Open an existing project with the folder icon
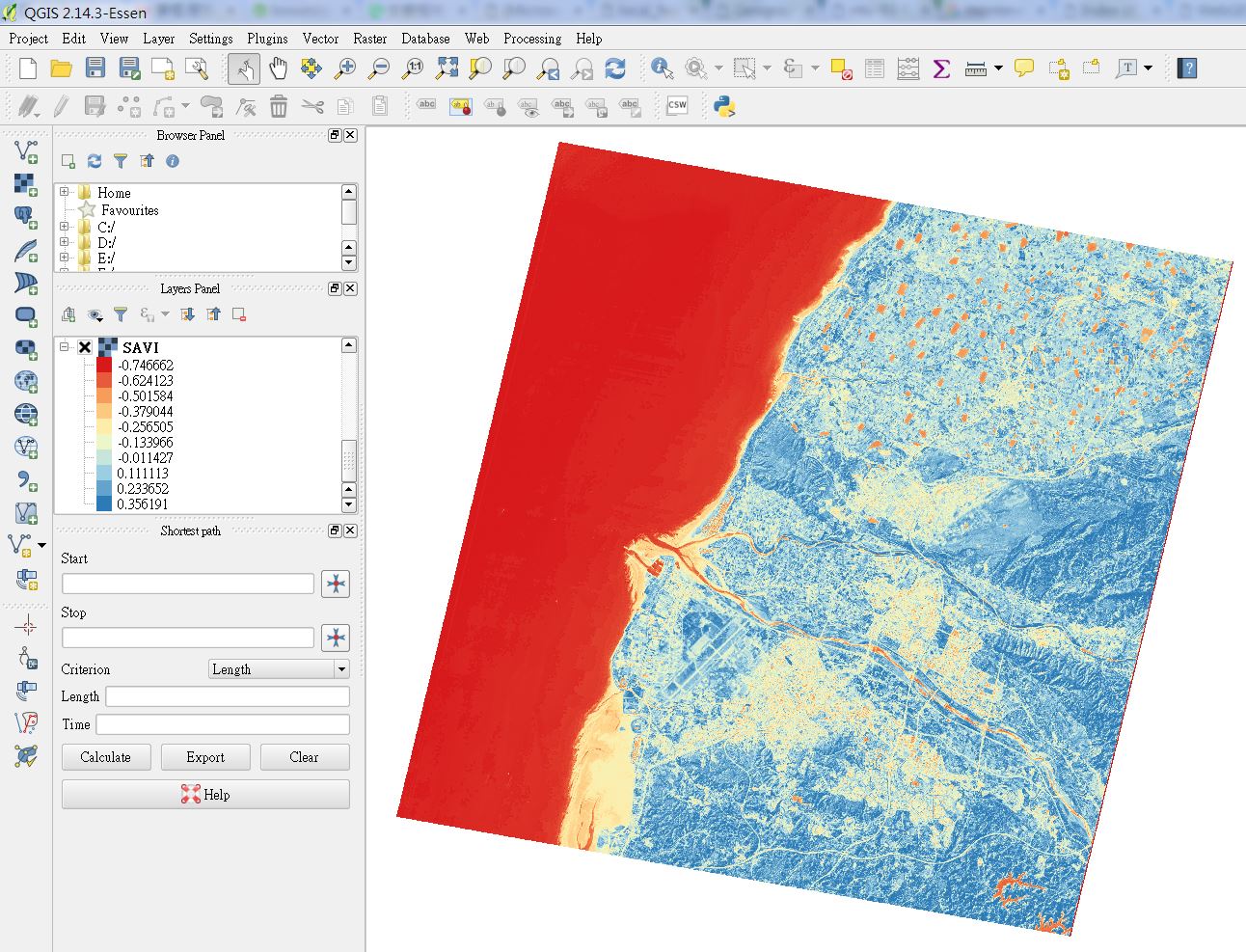 61,68
